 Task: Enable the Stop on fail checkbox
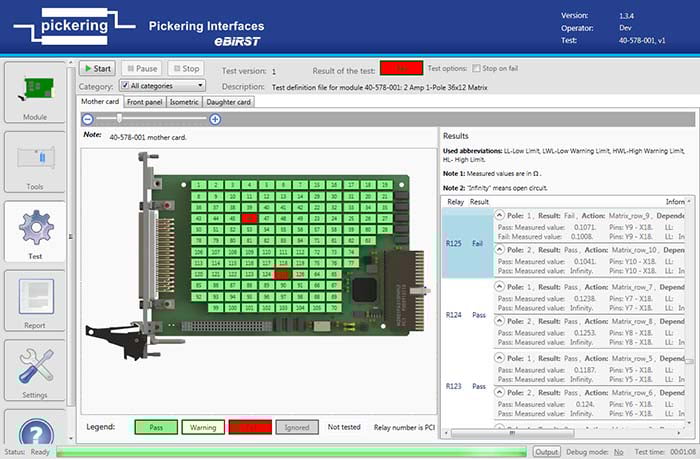pos(476,68)
